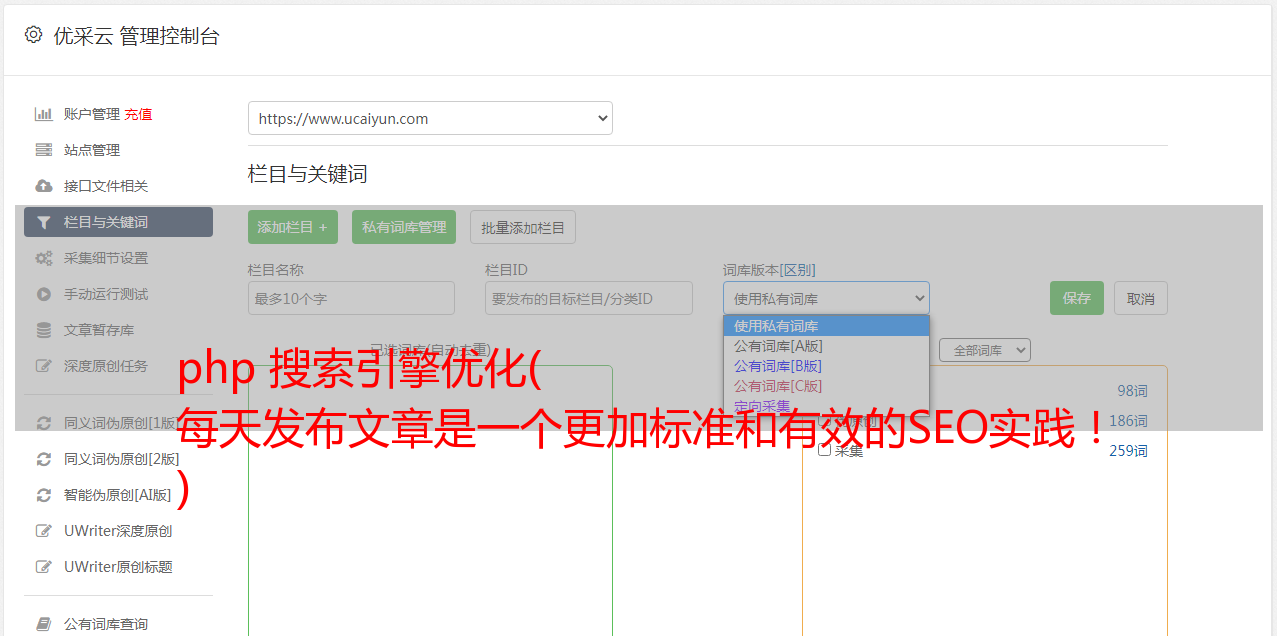
Task: Click the 取消 button
Action: 1141,298
